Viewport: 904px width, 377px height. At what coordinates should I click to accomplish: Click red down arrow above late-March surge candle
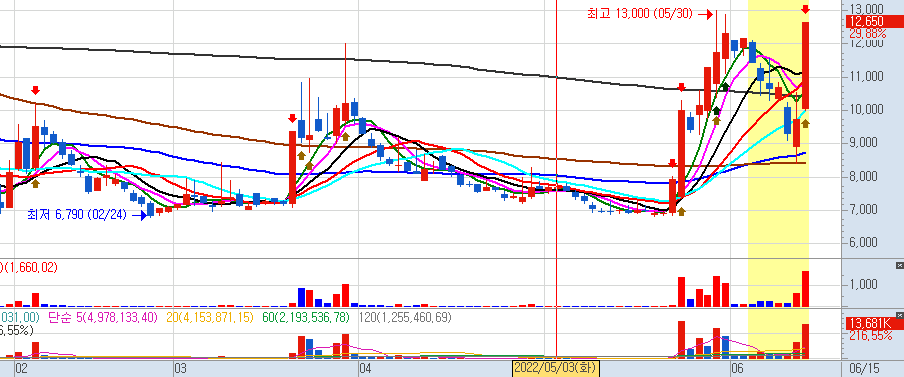click(292, 118)
